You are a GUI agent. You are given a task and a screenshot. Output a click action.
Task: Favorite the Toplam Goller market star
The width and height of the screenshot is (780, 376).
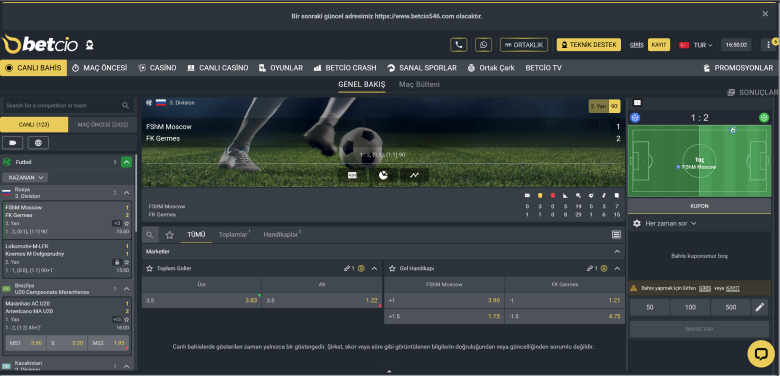pos(149,269)
